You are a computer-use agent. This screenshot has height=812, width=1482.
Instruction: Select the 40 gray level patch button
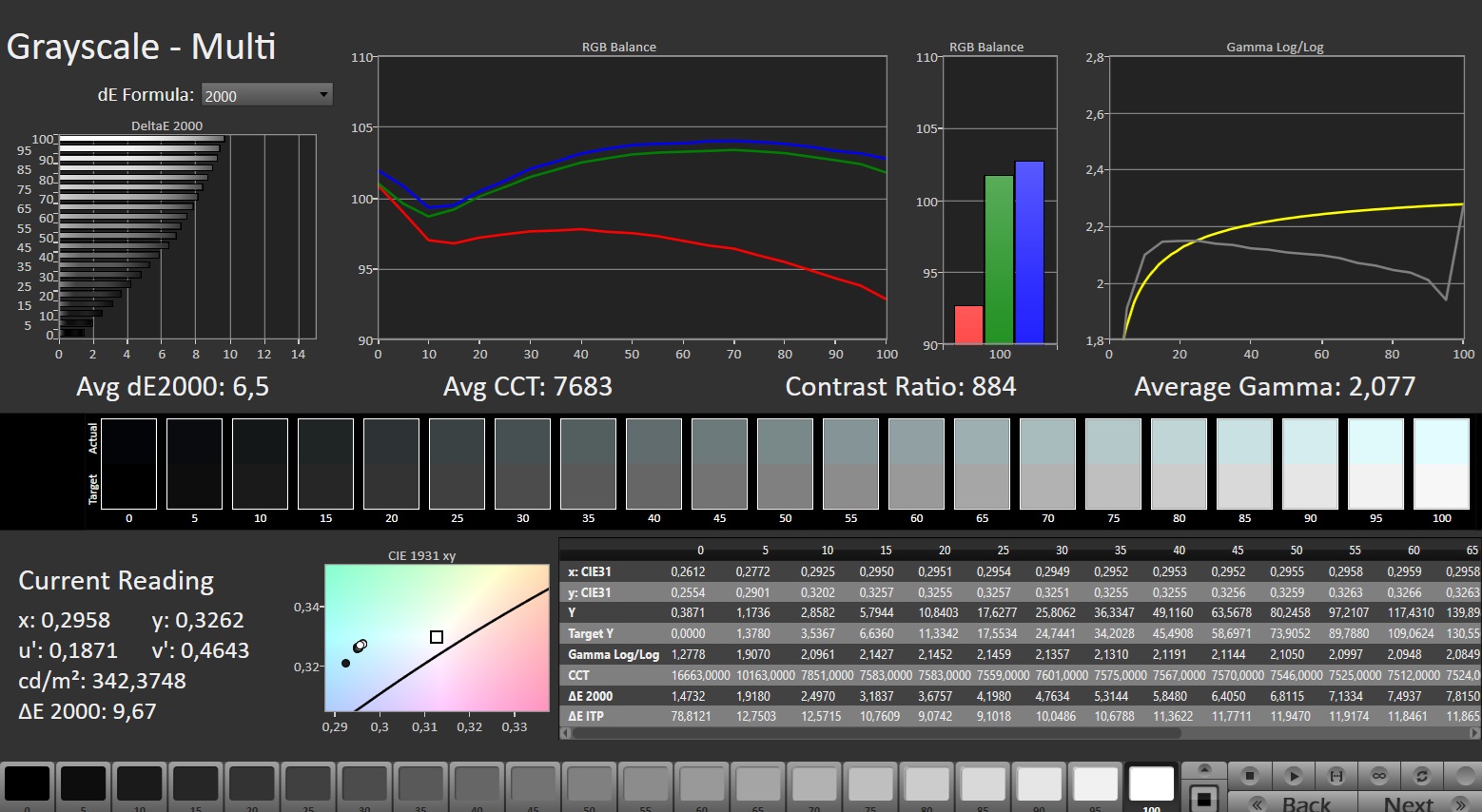point(477,787)
